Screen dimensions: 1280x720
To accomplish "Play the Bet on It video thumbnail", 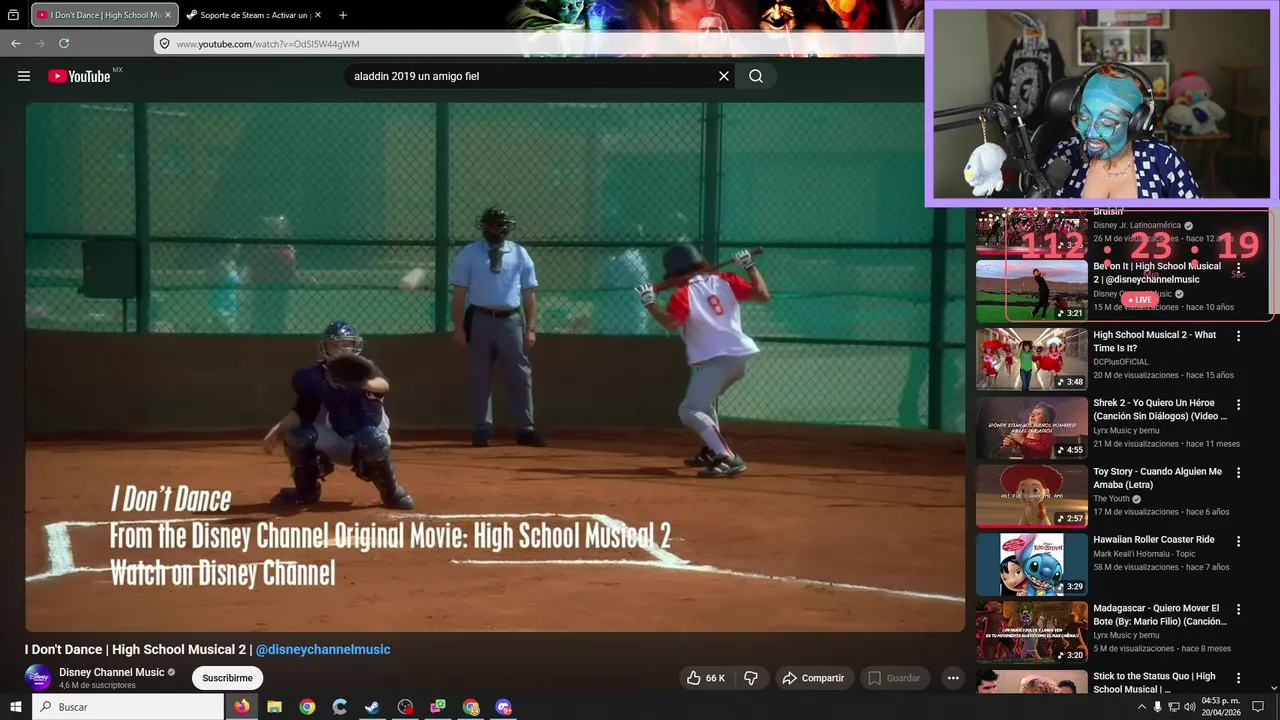I will [x=1032, y=291].
